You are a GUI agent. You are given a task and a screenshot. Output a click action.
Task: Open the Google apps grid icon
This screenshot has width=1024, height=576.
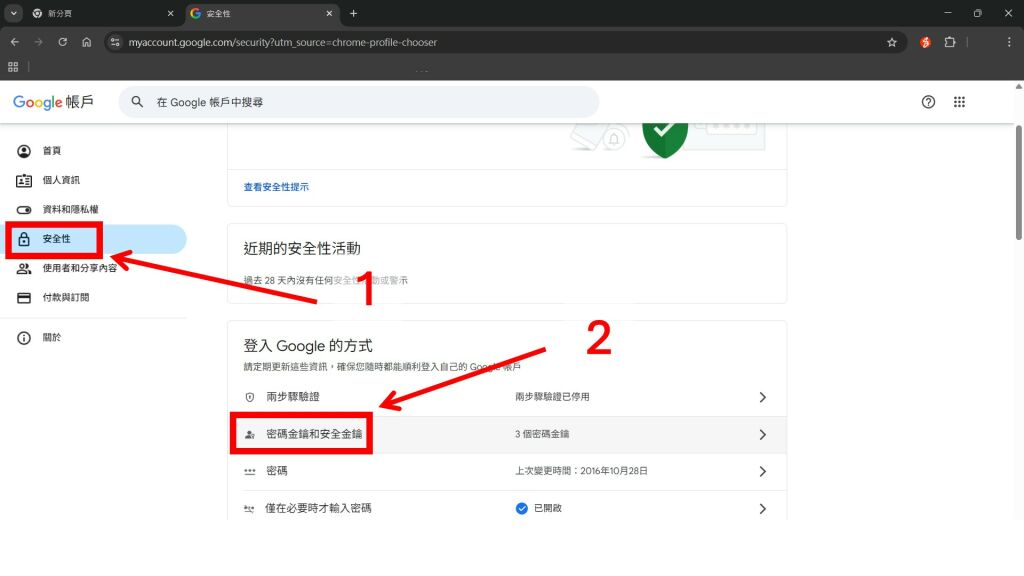[959, 102]
